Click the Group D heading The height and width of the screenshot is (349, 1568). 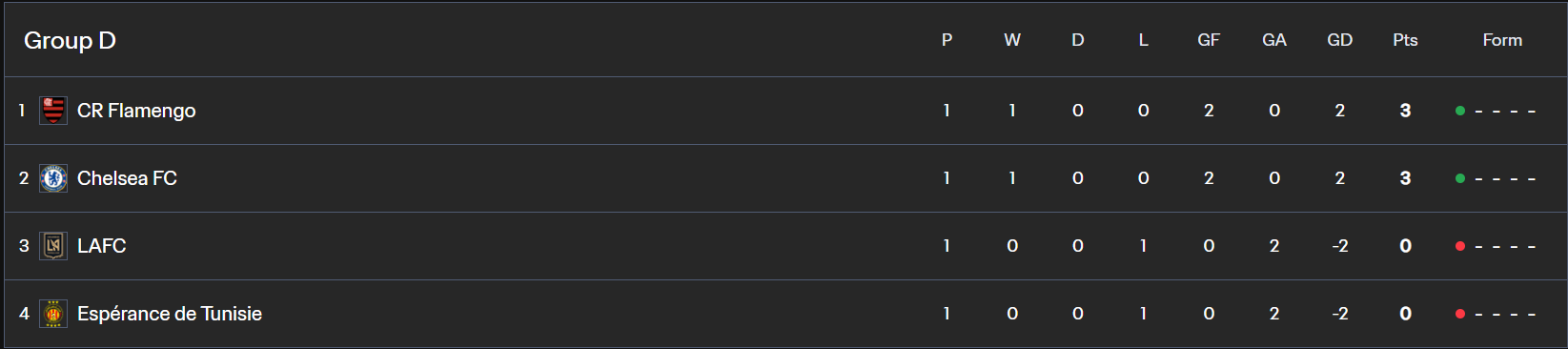click(x=70, y=40)
